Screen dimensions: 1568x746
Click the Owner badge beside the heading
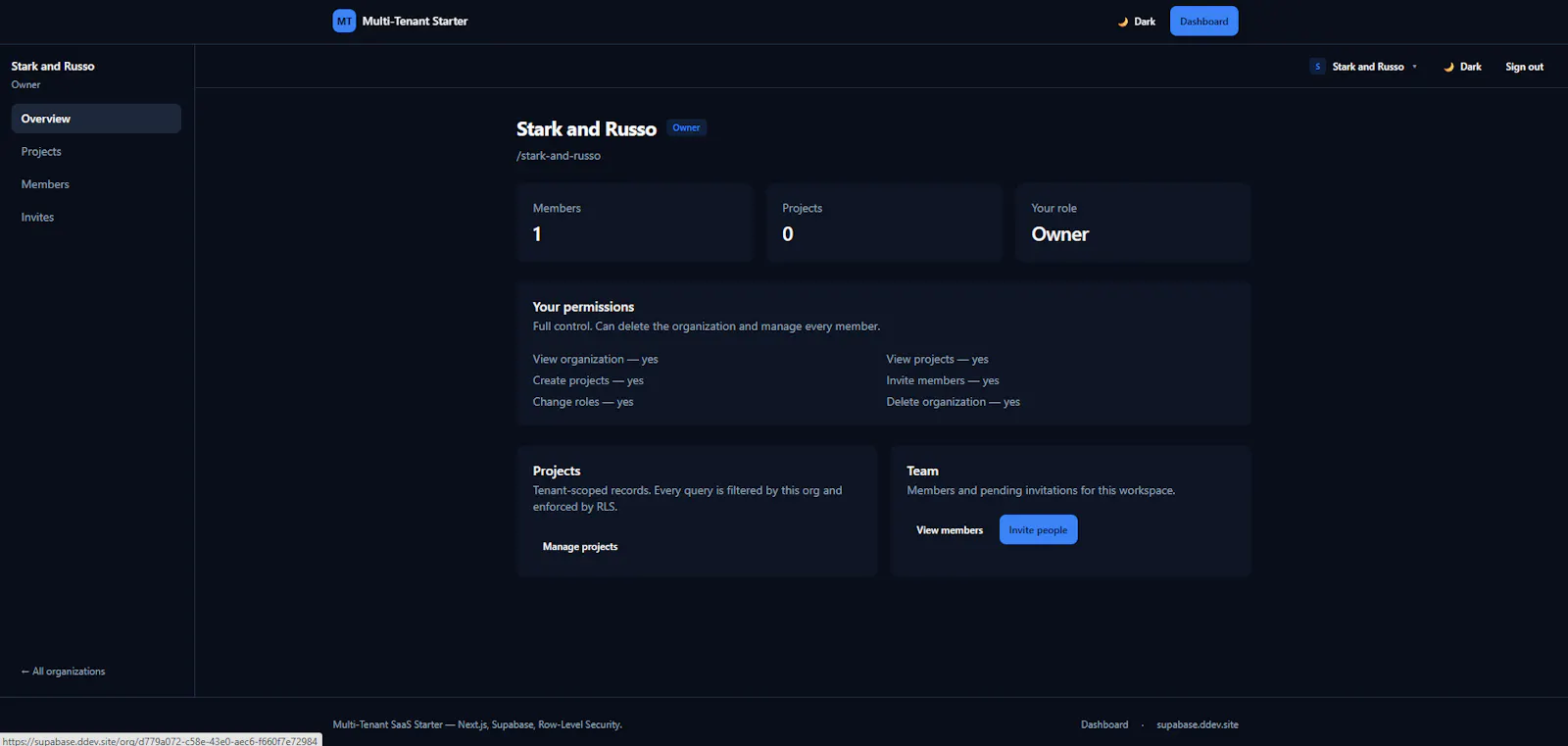coord(686,127)
